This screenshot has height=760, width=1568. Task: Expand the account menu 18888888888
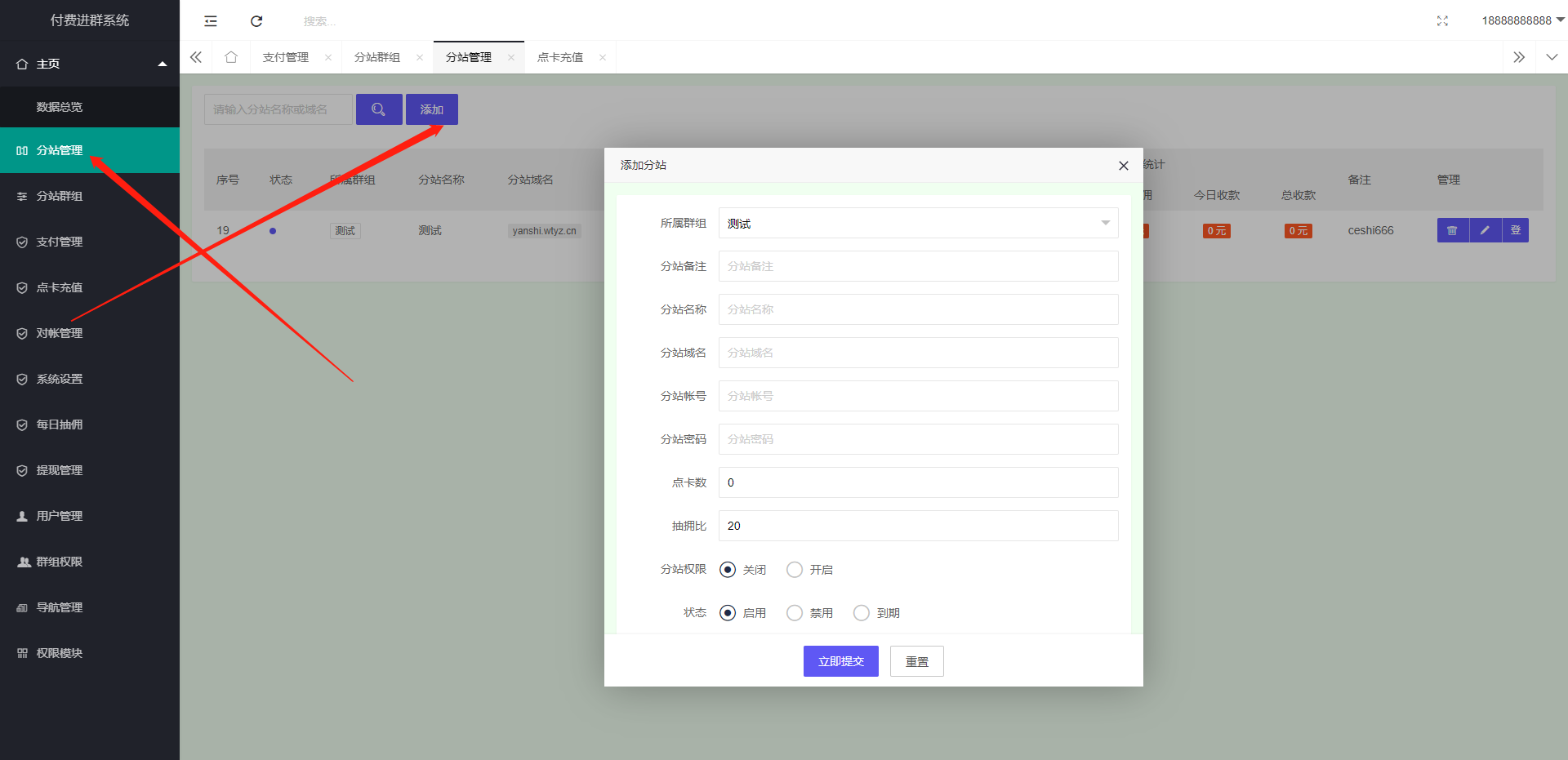[1522, 20]
